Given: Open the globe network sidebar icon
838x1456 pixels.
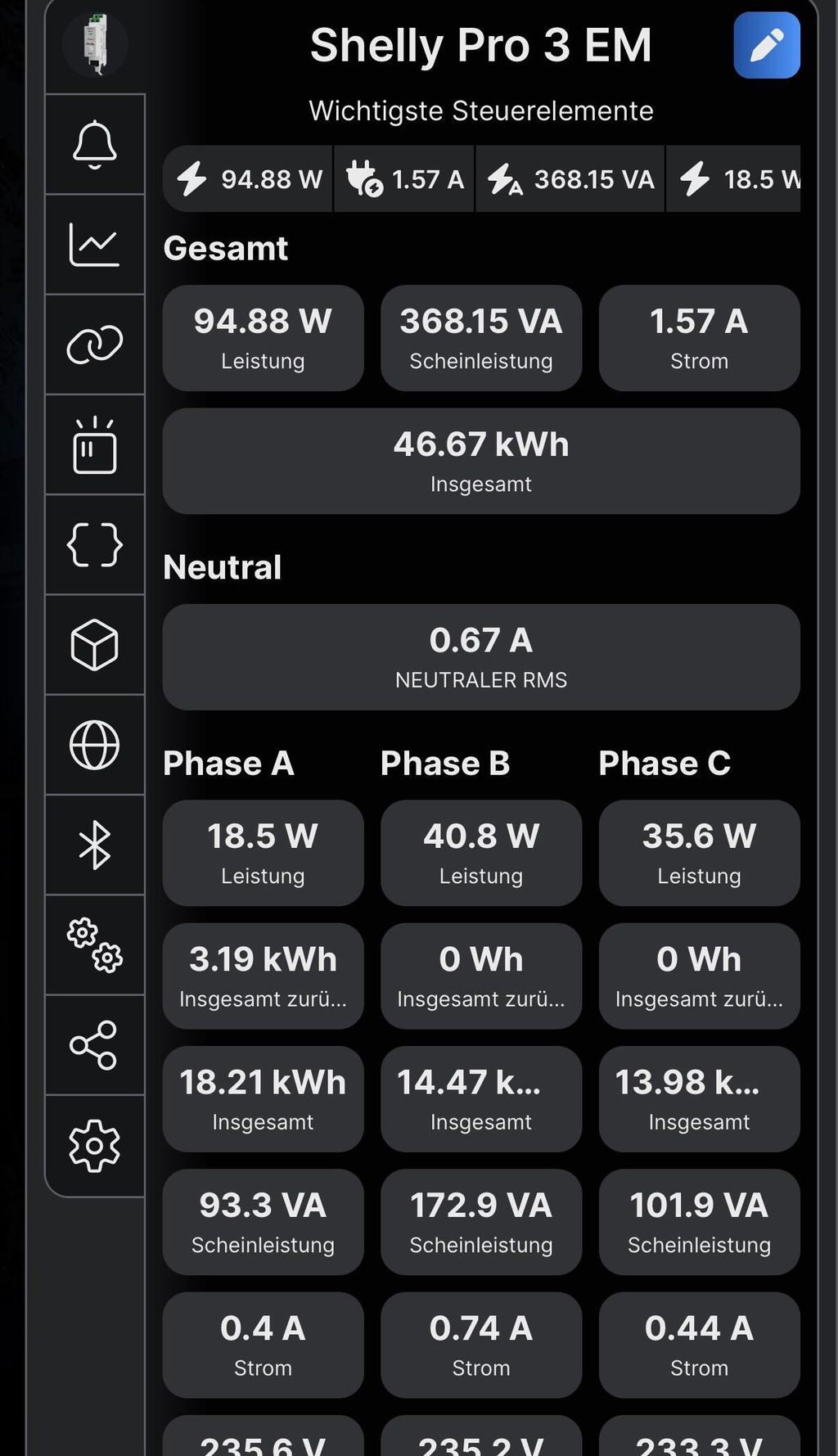Looking at the screenshot, I should 95,745.
